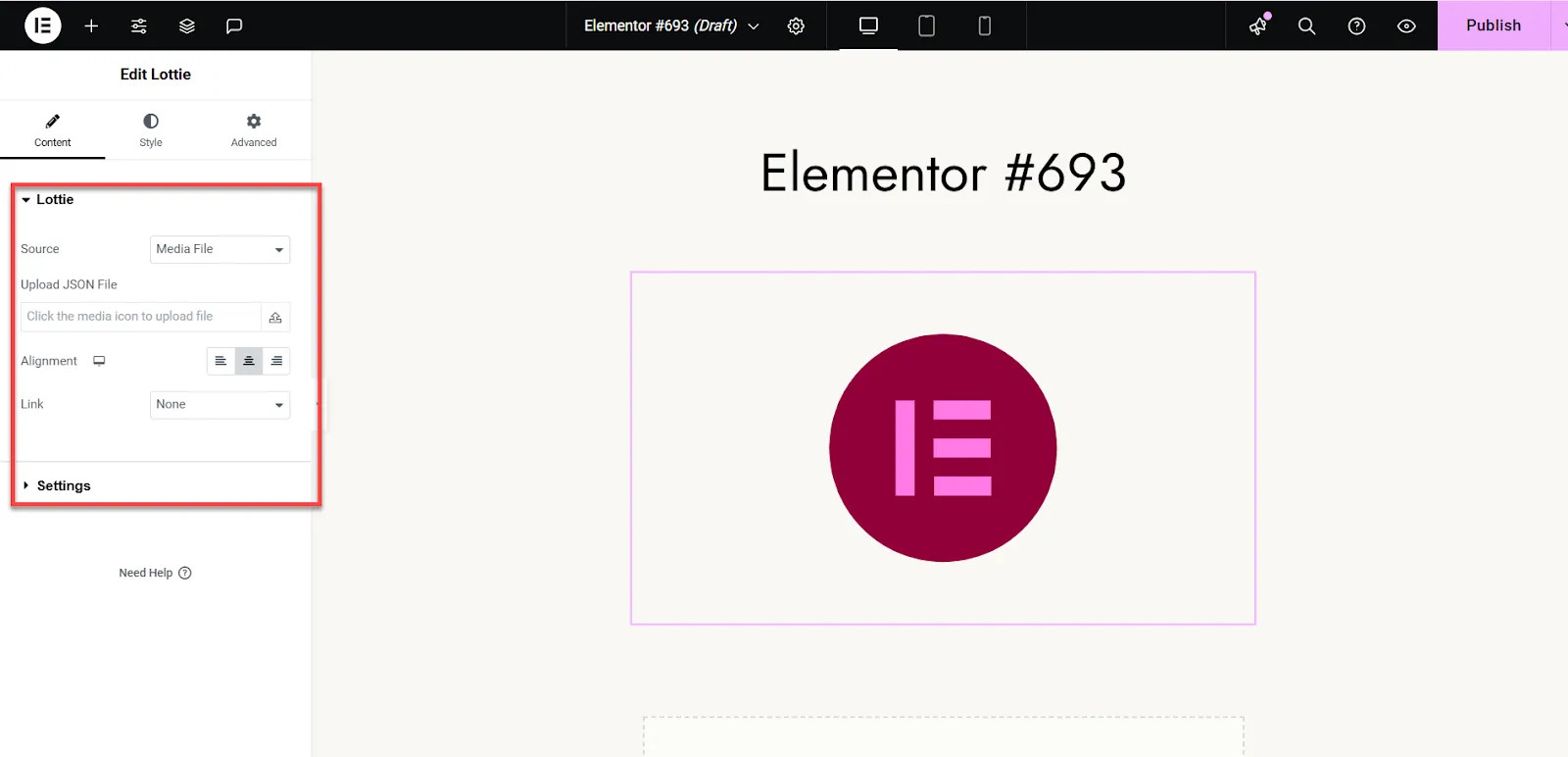Align Lottie to the right

tap(276, 361)
